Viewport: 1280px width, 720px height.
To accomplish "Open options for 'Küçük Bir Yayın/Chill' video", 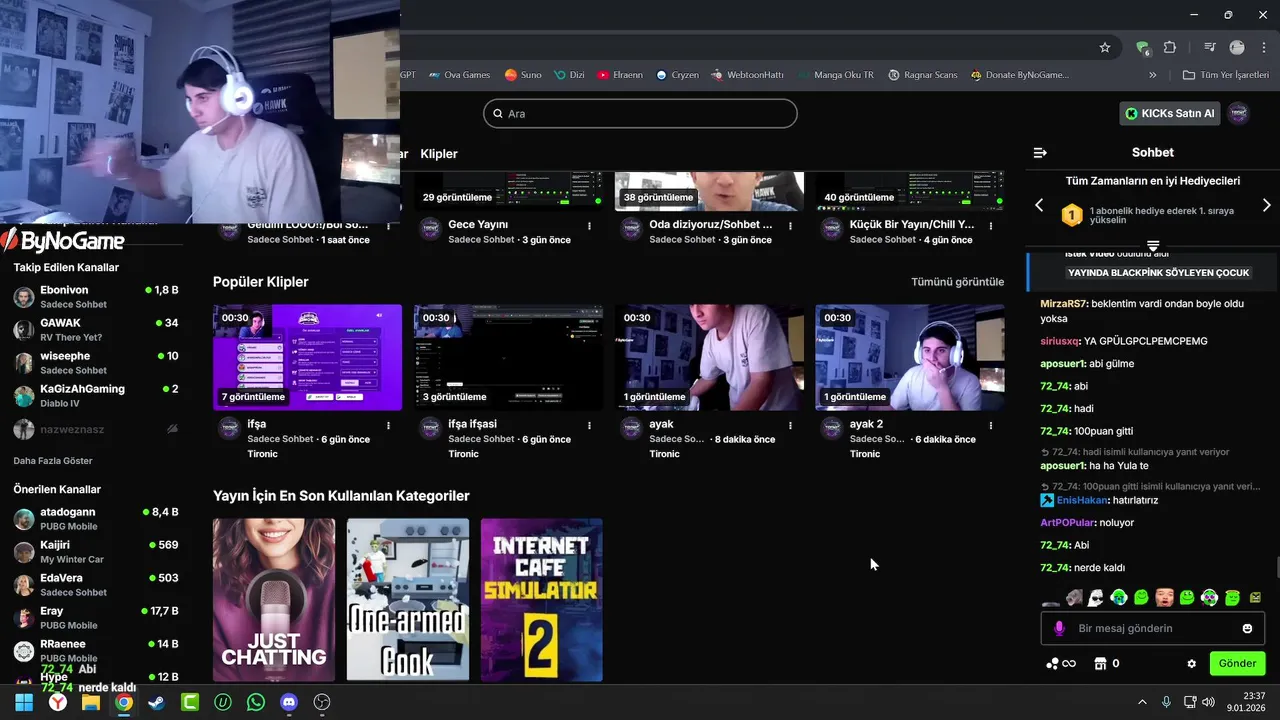I will click(x=991, y=226).
